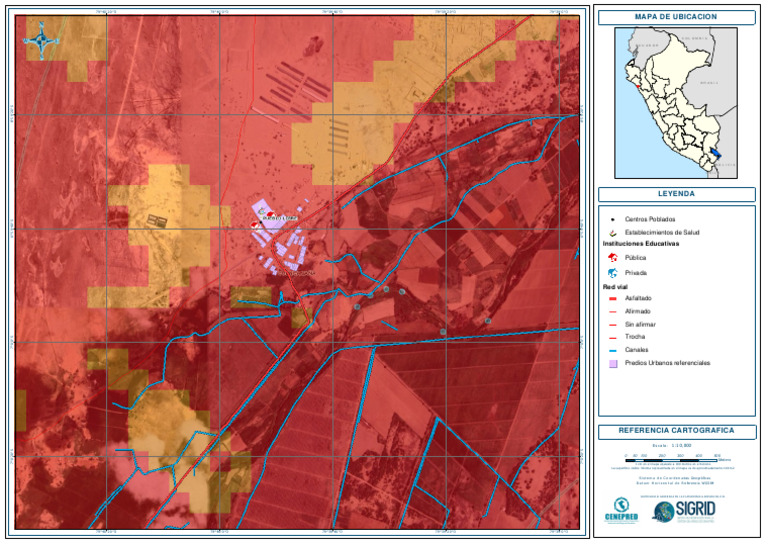Viewport: 768px width, 544px height.
Task: Click the LEYENDA header
Action: (676, 194)
